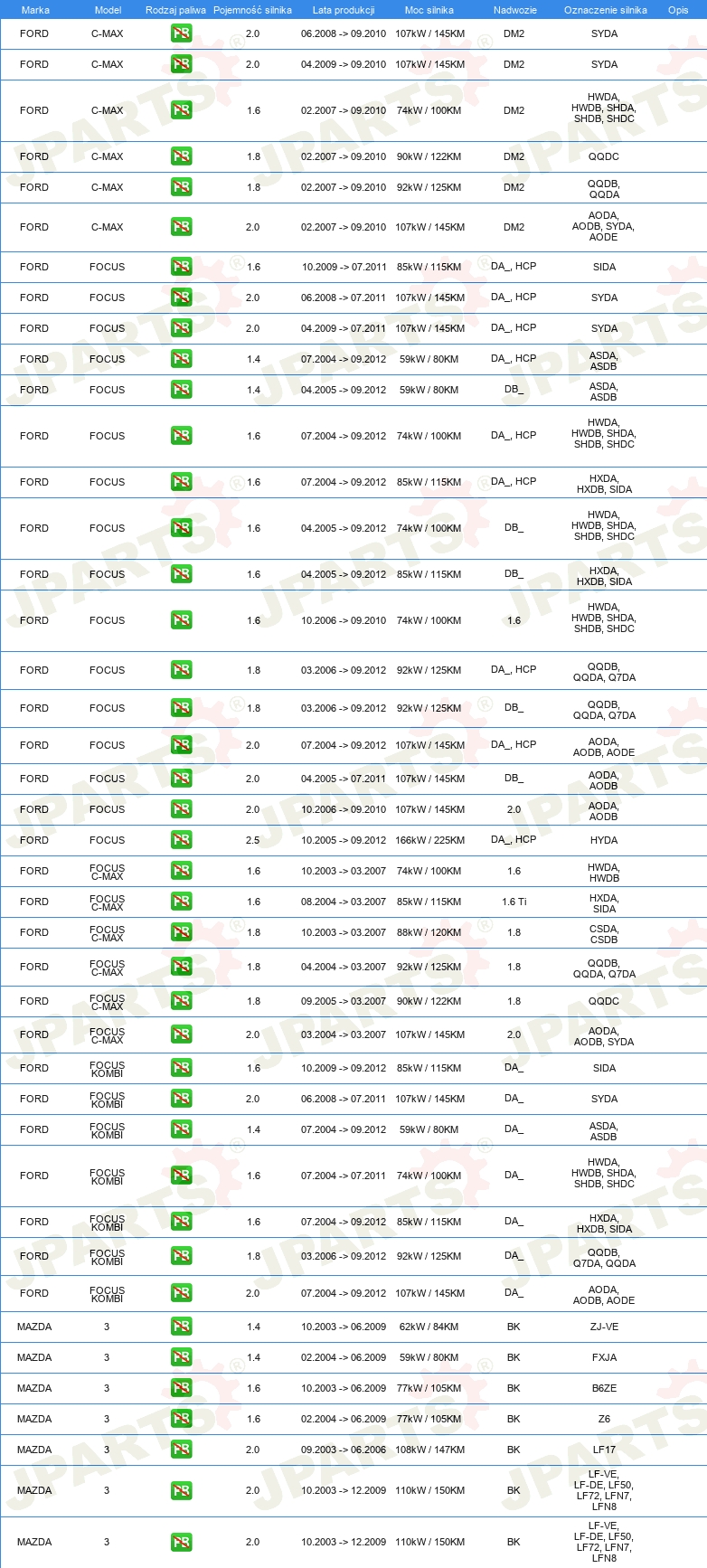Select '02.2004 -> 06.2009' in the FXJA row
Screen dimensions: 707x1568
click(344, 1357)
